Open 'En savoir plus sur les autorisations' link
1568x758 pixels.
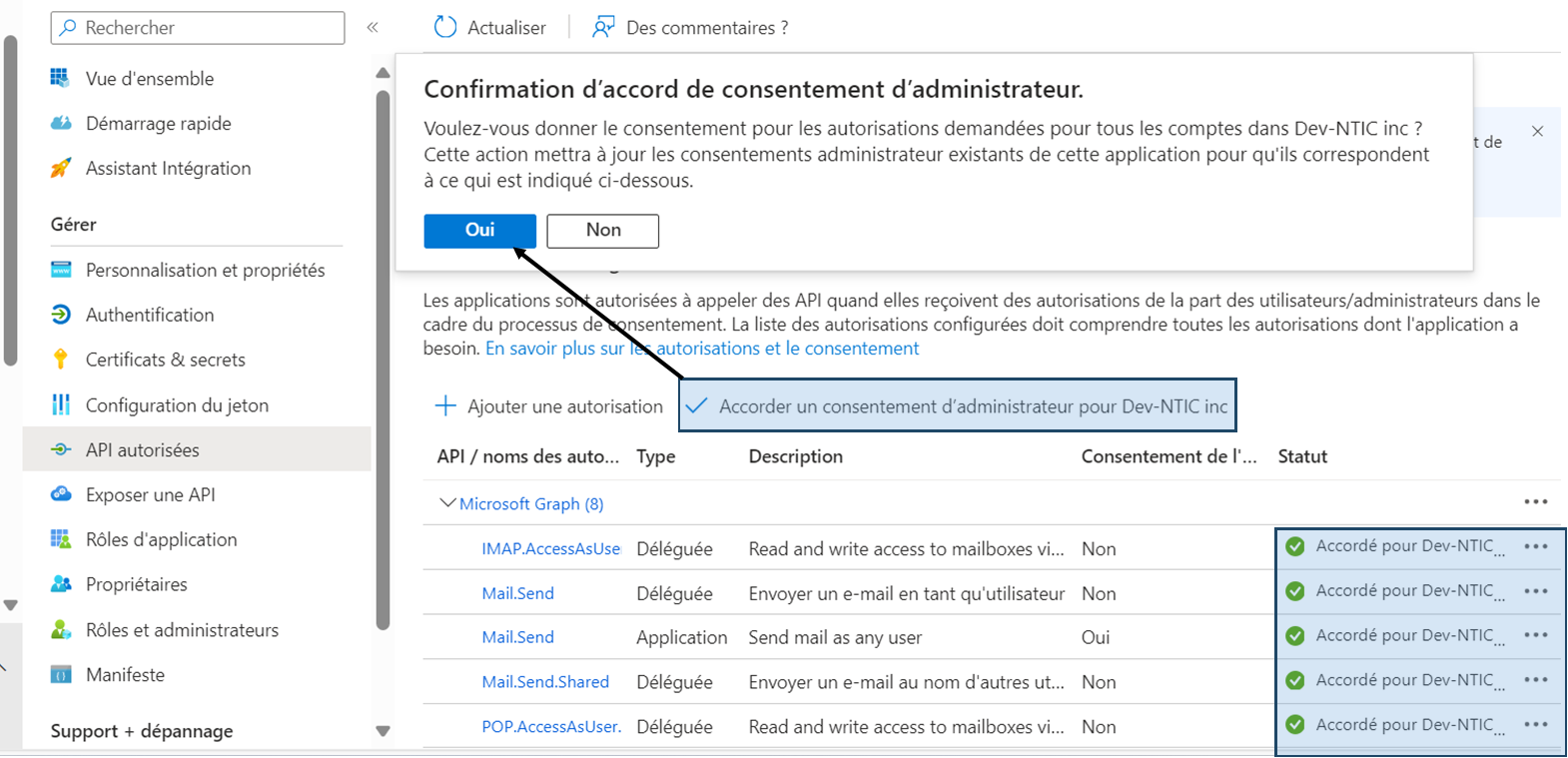[701, 349]
